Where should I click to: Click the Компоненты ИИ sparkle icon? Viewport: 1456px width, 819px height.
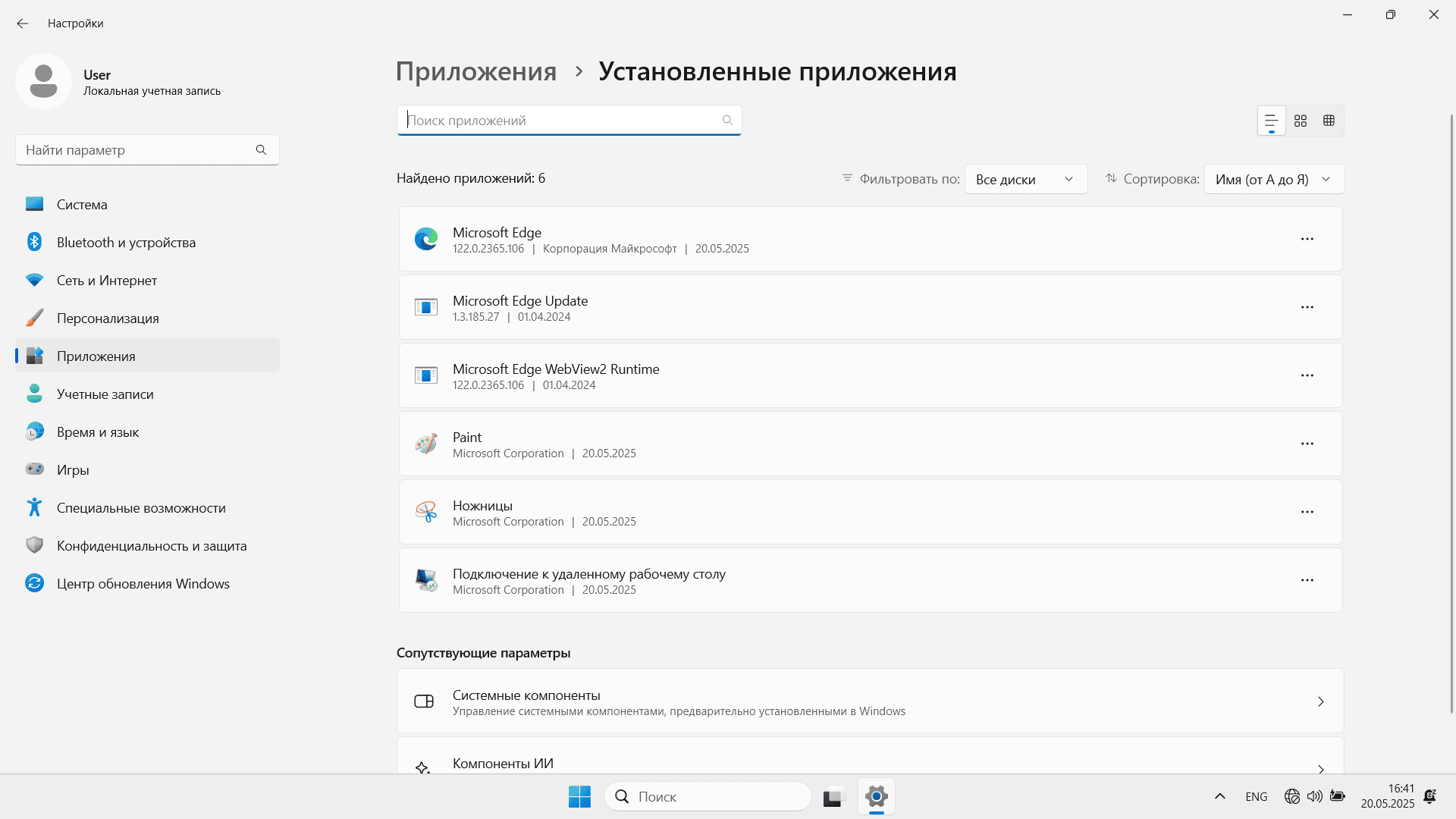pos(423,767)
